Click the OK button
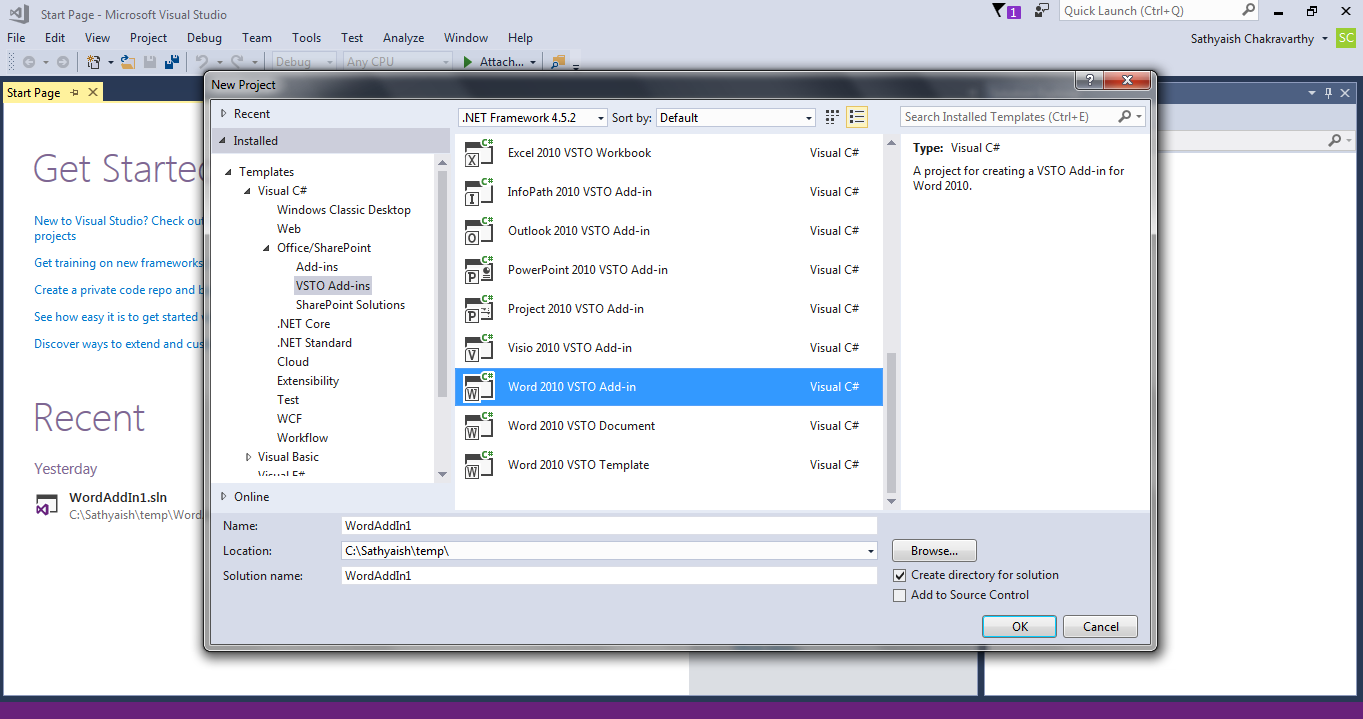1363x719 pixels. 1019,627
